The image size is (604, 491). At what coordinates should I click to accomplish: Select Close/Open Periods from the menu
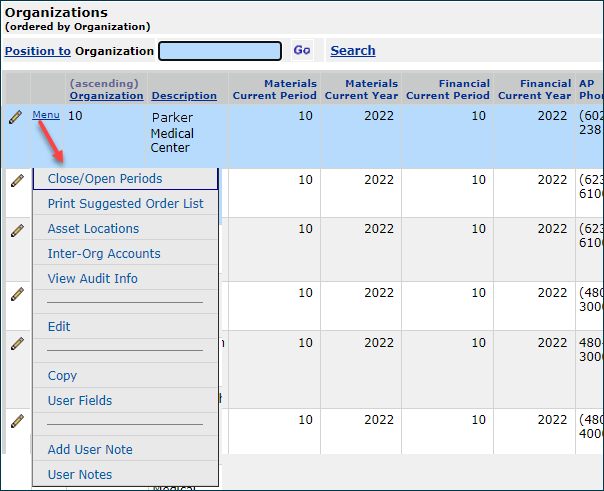105,179
